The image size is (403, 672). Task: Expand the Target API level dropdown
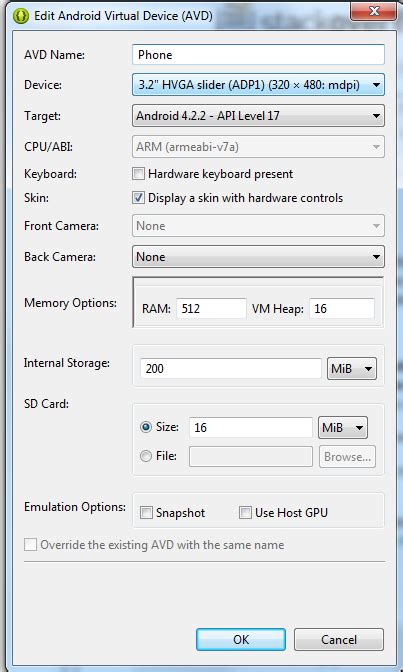pyautogui.click(x=259, y=115)
